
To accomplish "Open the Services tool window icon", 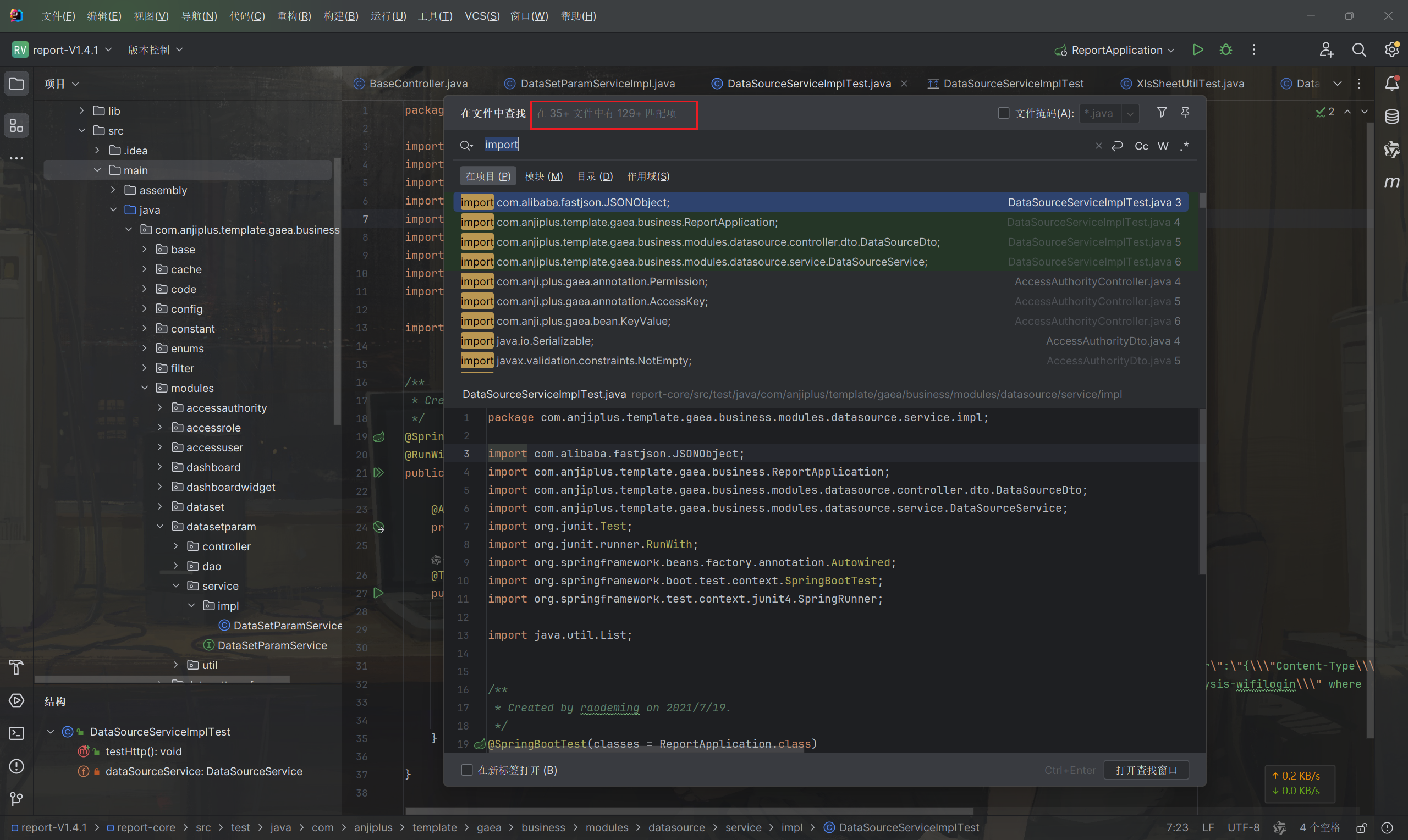I will [x=16, y=700].
